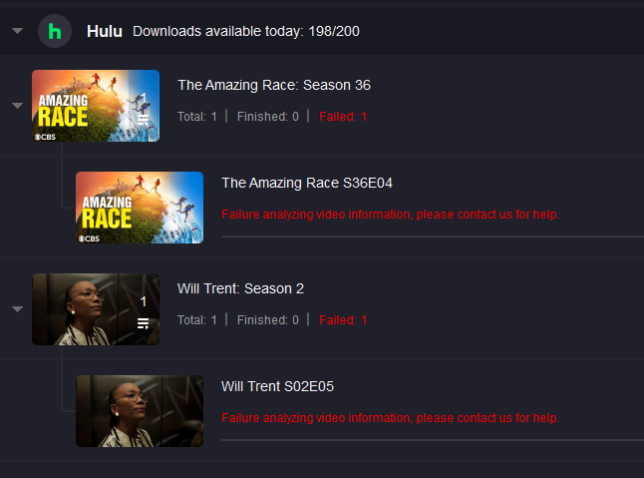Click the green Hulu logo icon
This screenshot has height=478, width=644.
pyautogui.click(x=55, y=31)
